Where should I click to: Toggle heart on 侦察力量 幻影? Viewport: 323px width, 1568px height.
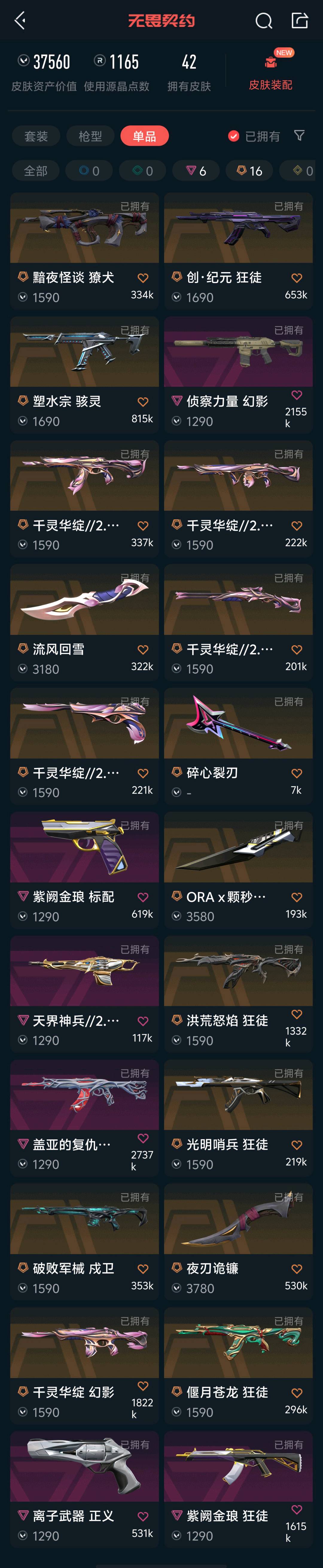pyautogui.click(x=296, y=395)
